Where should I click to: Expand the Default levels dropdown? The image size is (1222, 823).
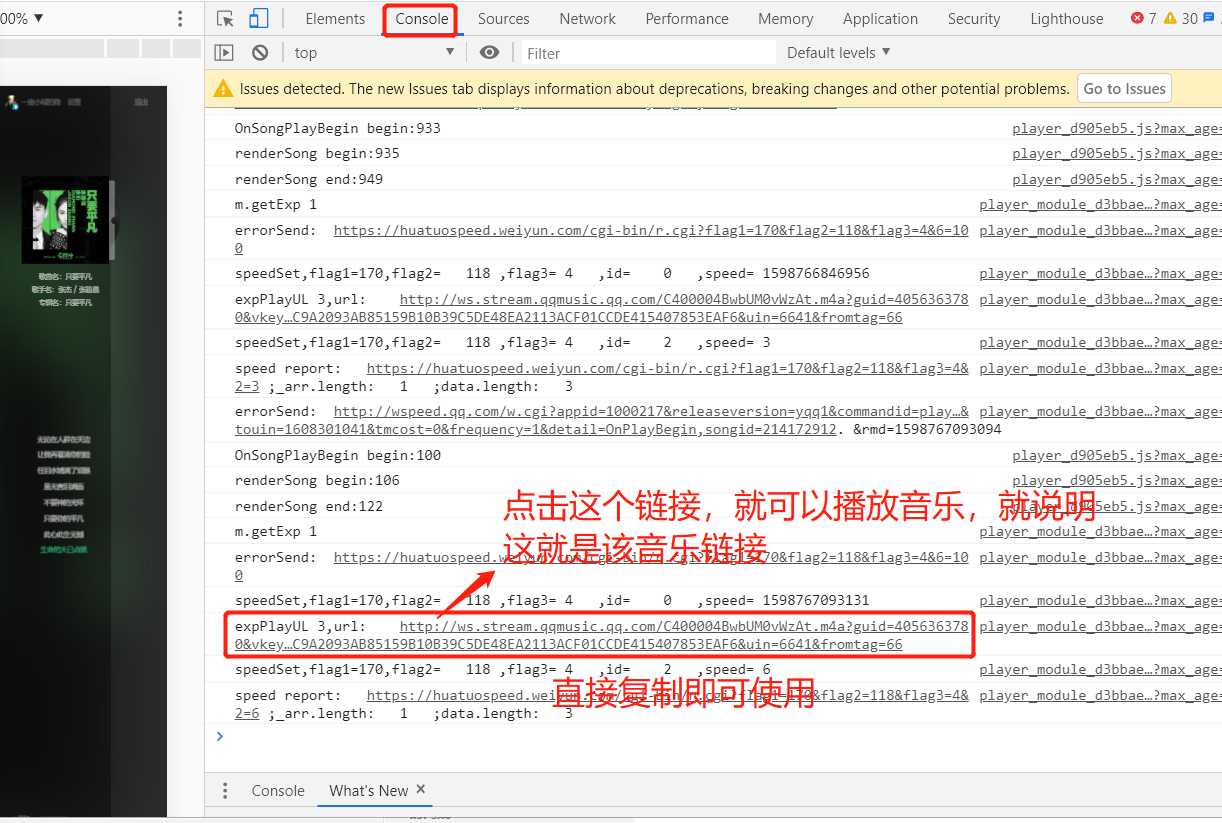[x=838, y=53]
